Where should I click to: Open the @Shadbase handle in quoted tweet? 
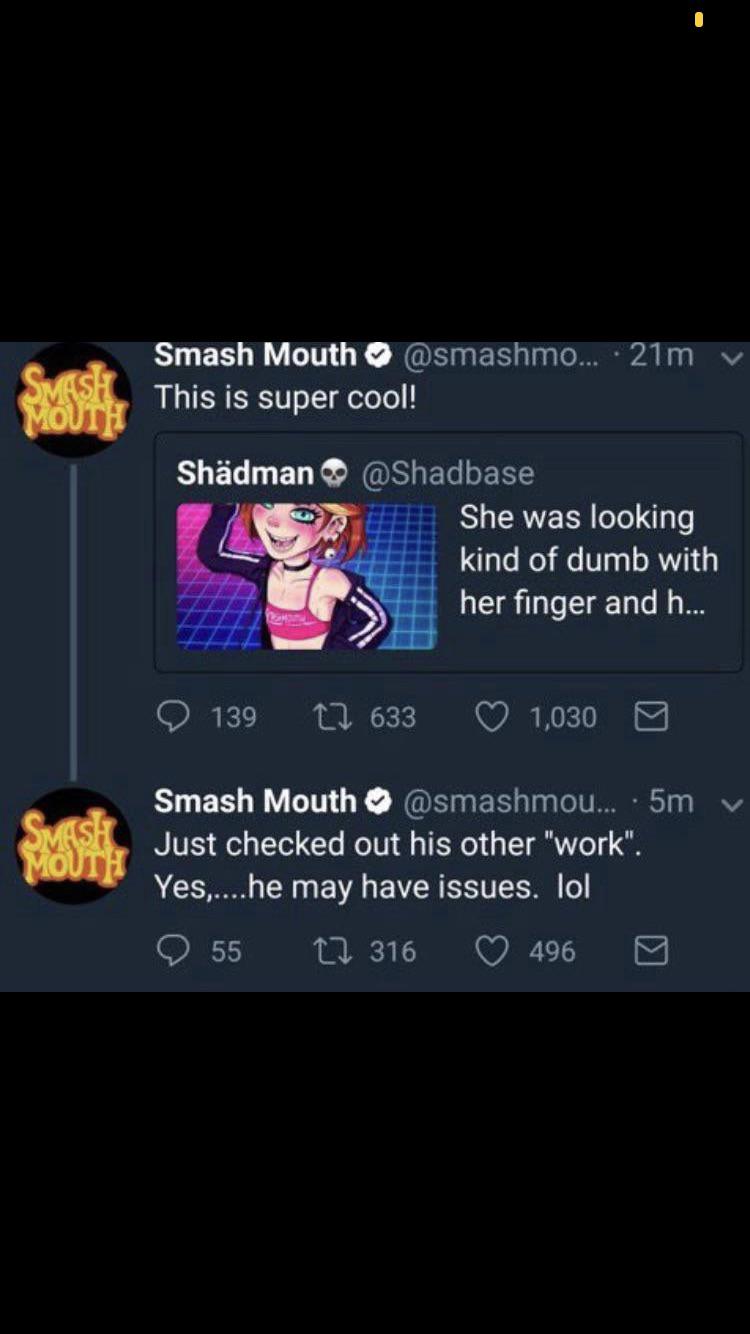(x=447, y=473)
